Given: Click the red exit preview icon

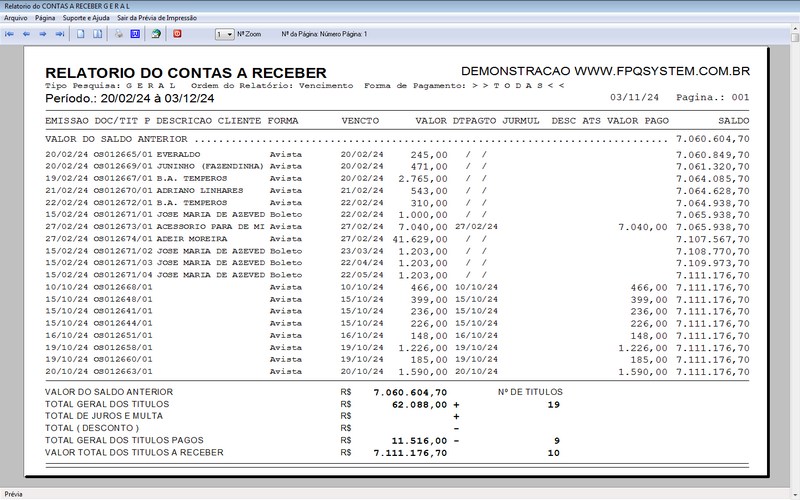Looking at the screenshot, I should click(x=178, y=34).
